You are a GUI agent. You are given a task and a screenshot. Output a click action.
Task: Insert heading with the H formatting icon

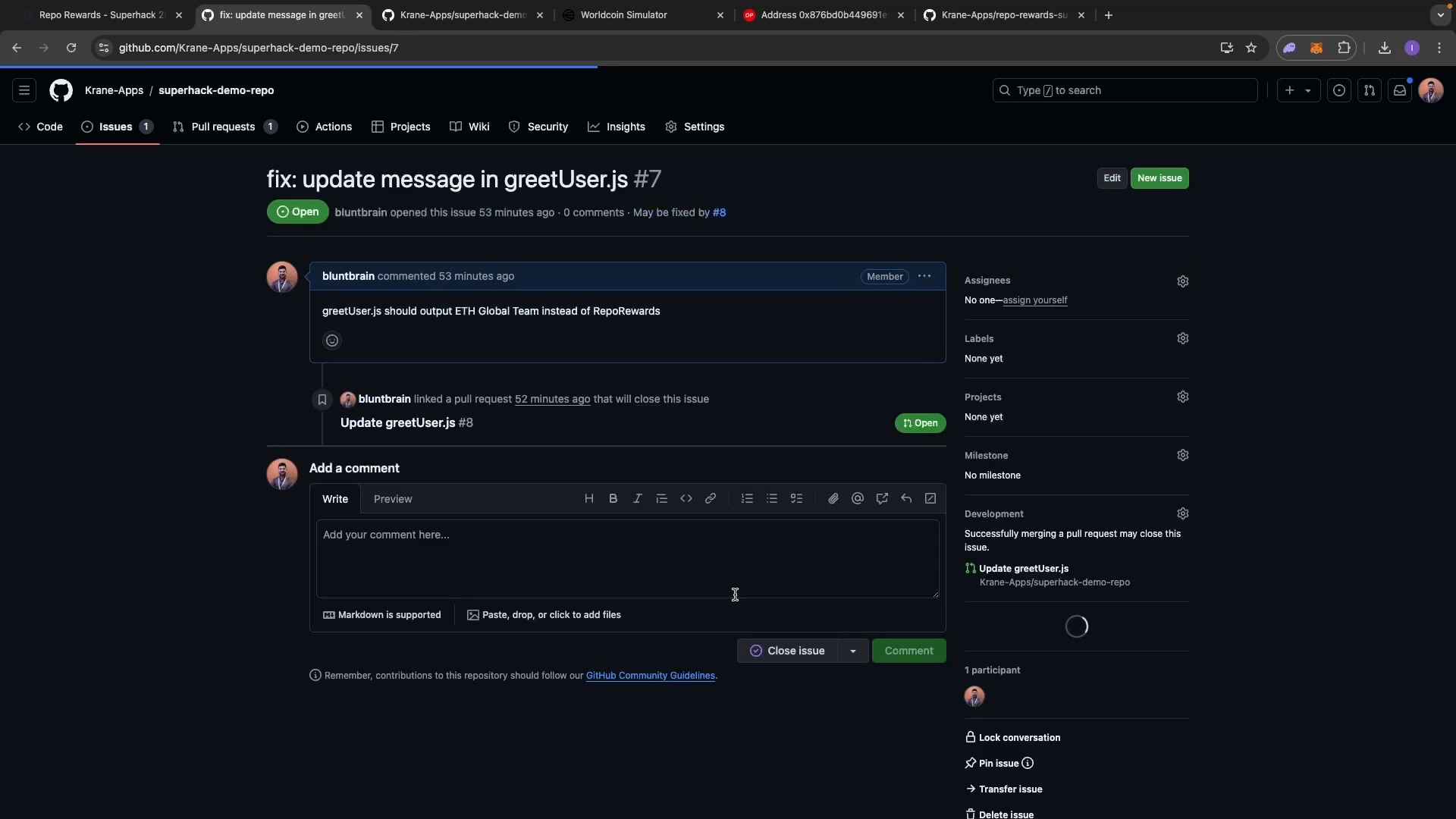pyautogui.click(x=589, y=499)
